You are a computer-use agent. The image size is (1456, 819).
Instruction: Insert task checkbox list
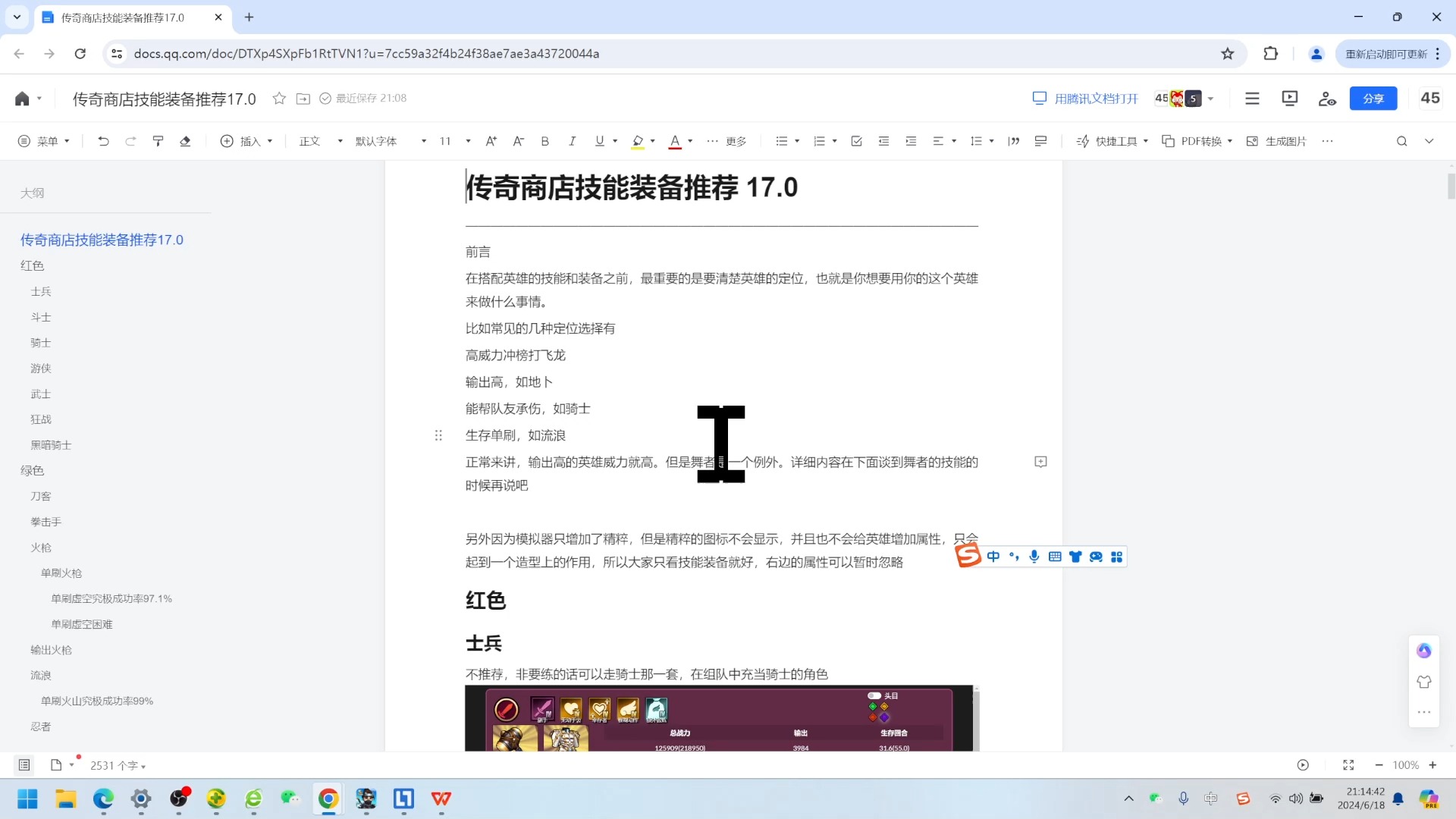[x=857, y=141]
